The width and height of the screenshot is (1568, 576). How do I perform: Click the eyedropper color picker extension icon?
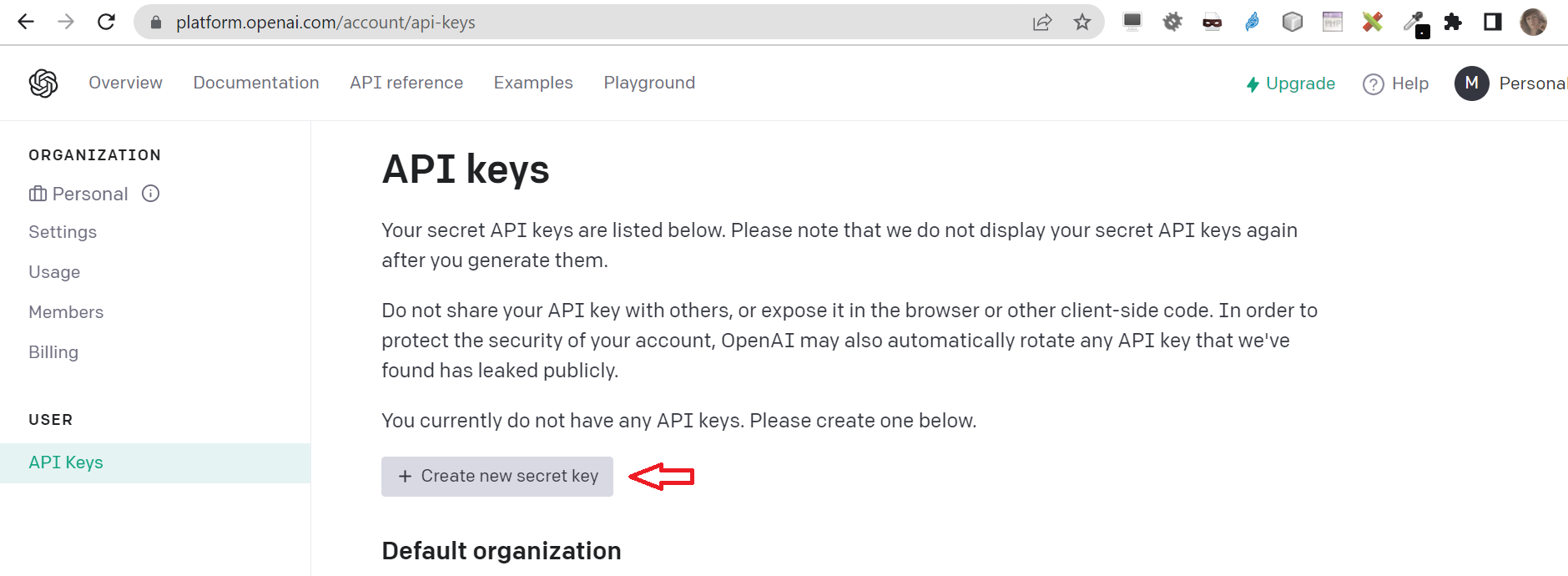(x=1415, y=23)
